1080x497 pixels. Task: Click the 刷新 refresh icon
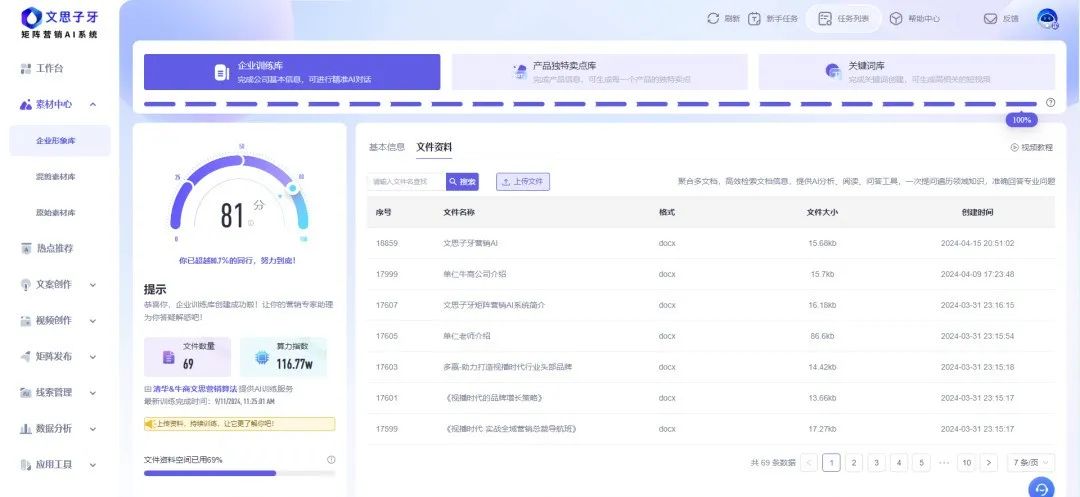[713, 19]
